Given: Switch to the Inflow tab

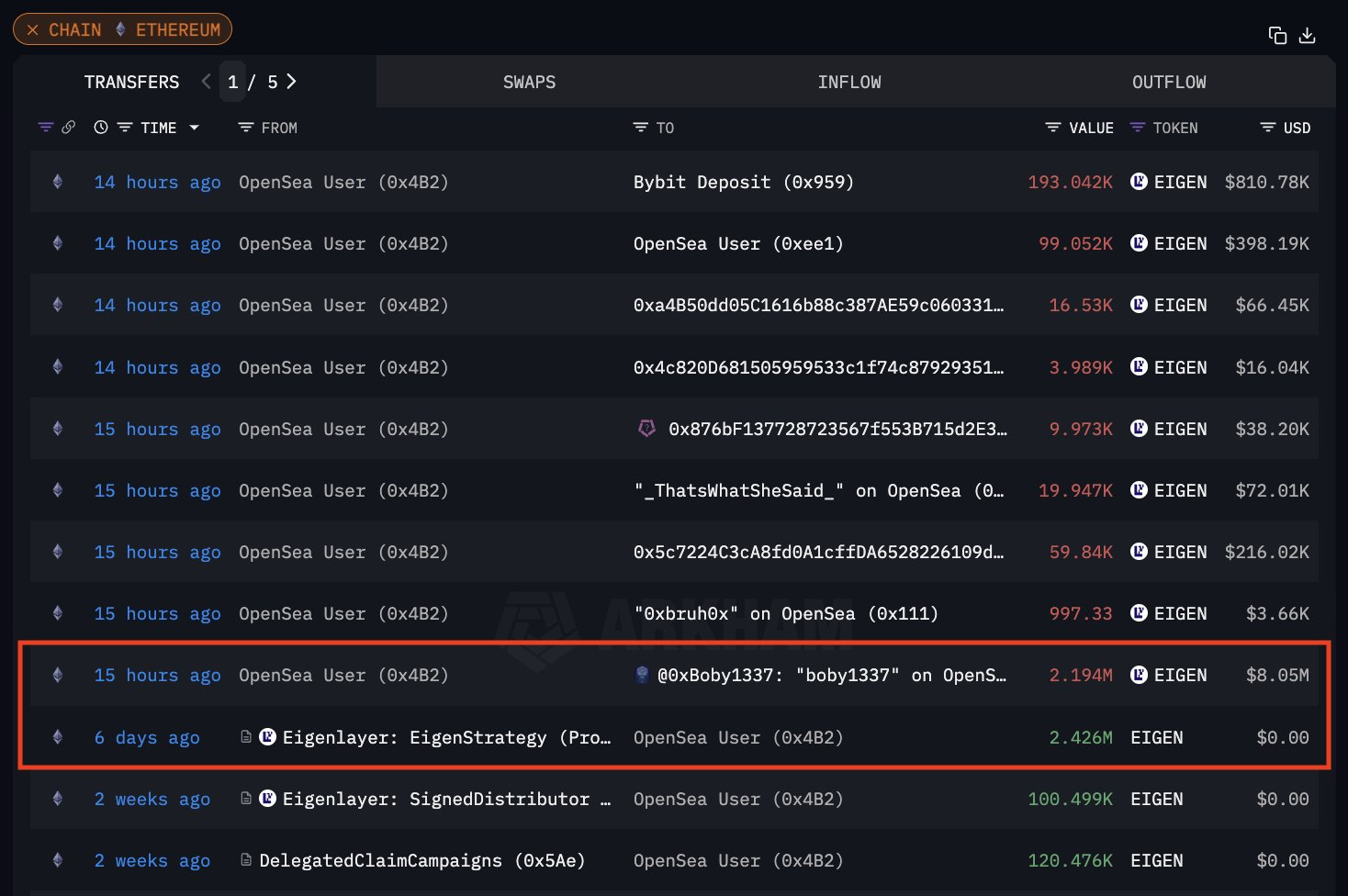Looking at the screenshot, I should [849, 82].
